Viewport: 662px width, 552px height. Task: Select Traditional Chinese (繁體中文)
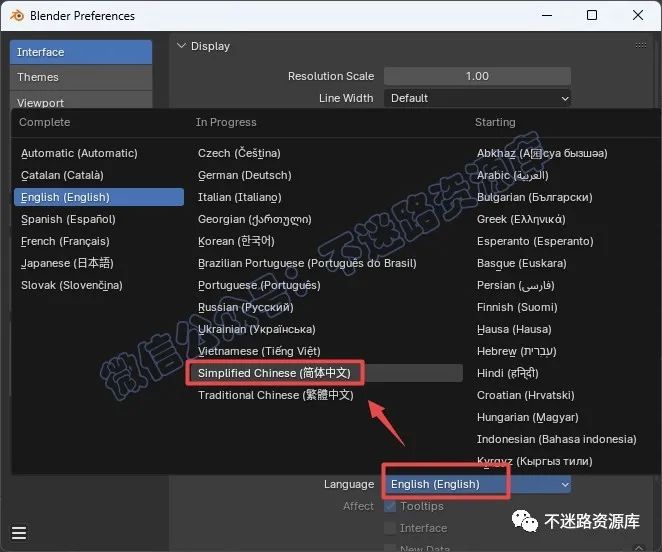pos(325,395)
